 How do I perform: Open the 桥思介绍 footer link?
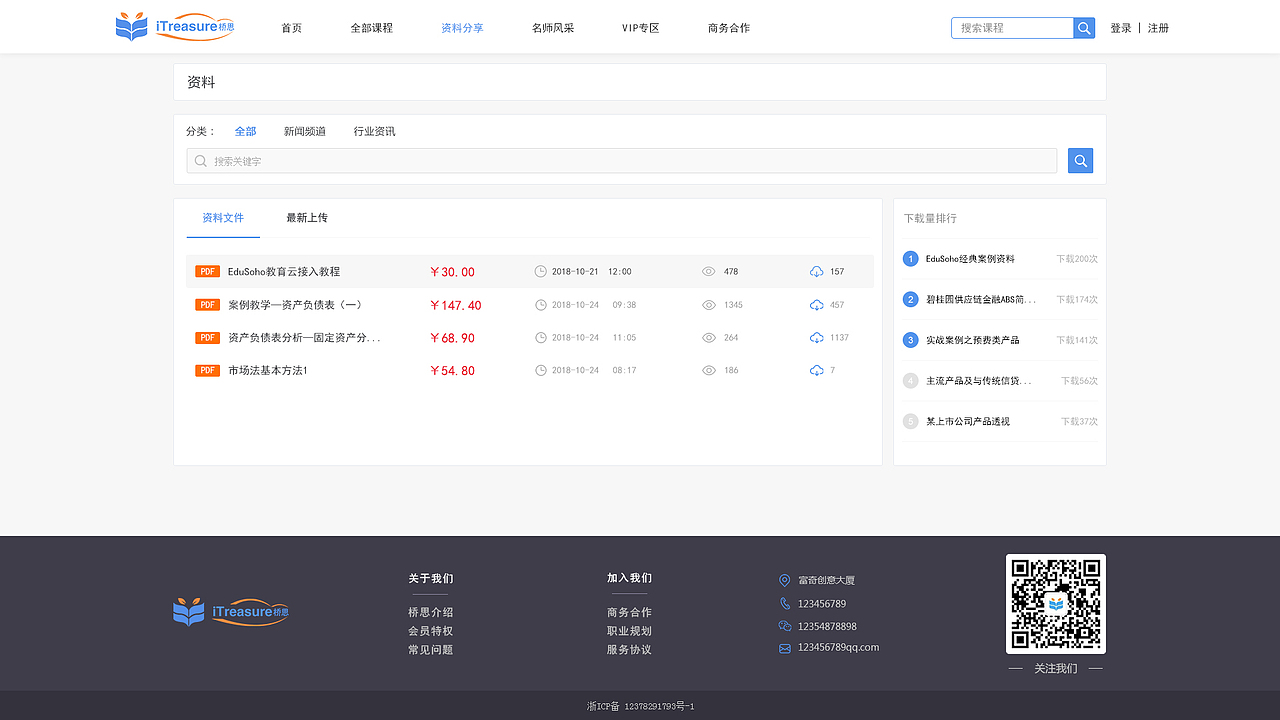[x=430, y=611]
